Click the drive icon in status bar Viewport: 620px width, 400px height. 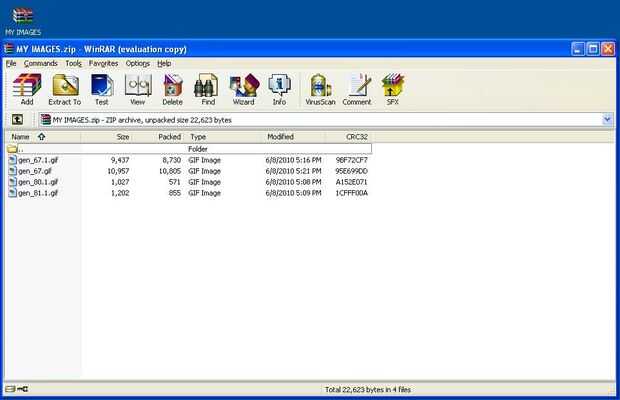(10, 389)
